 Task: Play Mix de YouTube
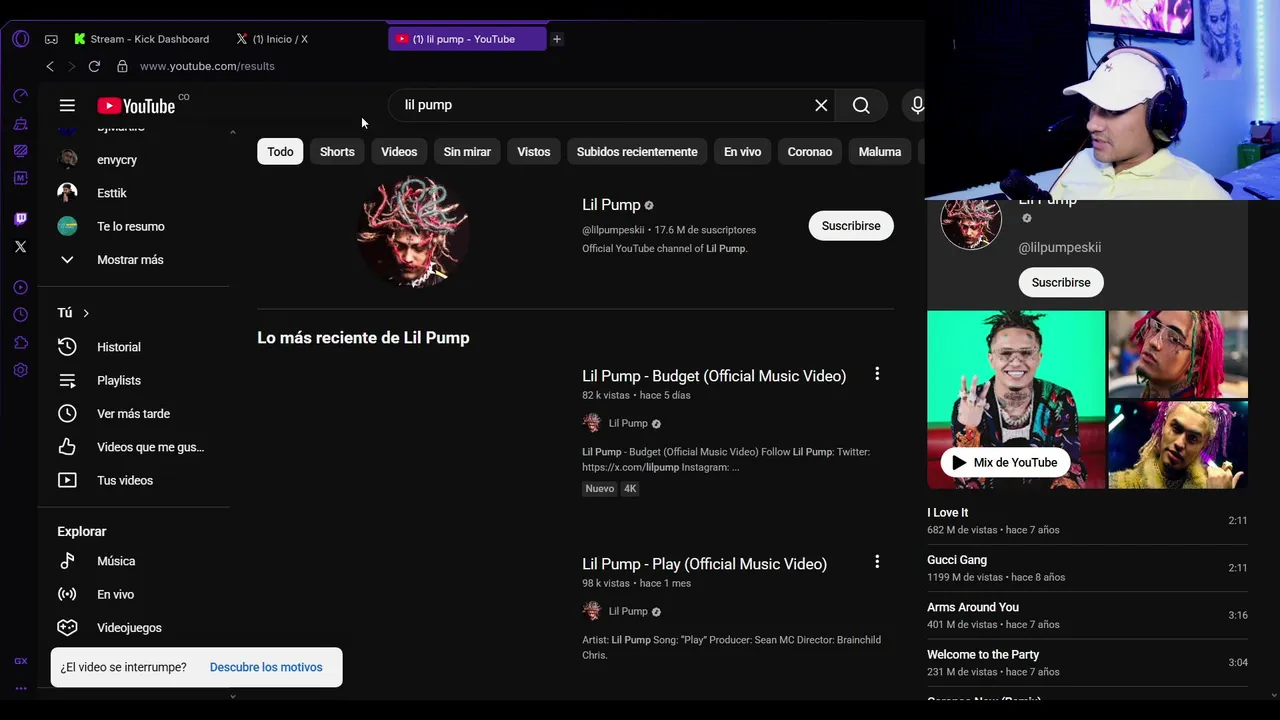(x=1005, y=462)
